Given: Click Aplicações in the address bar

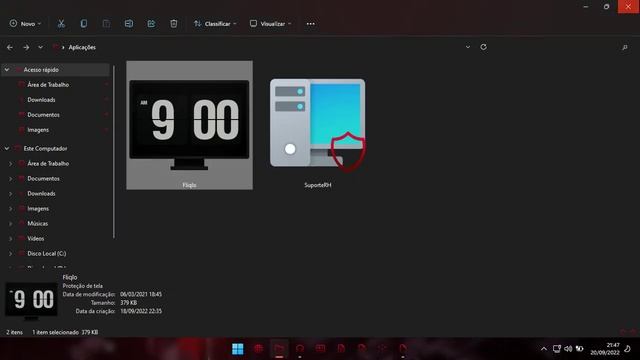Looking at the screenshot, I should tap(82, 47).
